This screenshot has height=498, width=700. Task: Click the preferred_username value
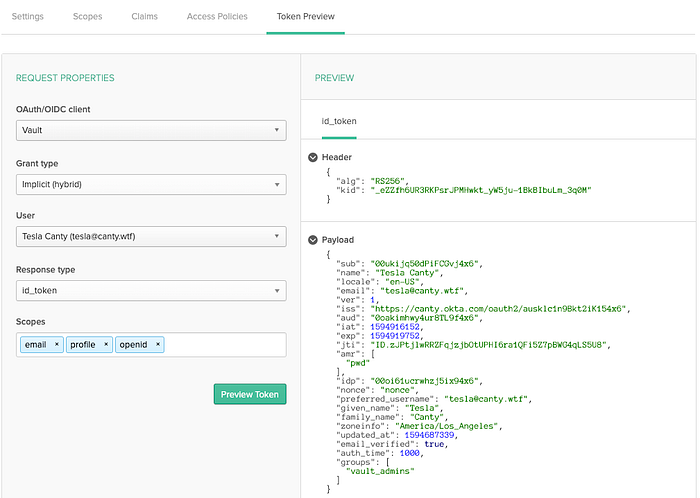(486, 399)
